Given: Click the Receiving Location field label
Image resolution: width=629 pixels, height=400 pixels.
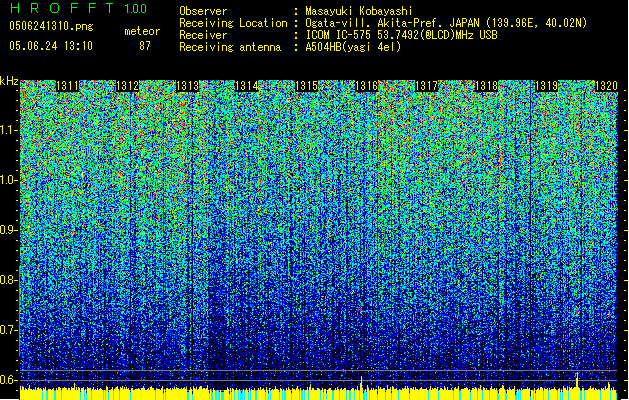Looking at the screenshot, I should tap(233, 23).
